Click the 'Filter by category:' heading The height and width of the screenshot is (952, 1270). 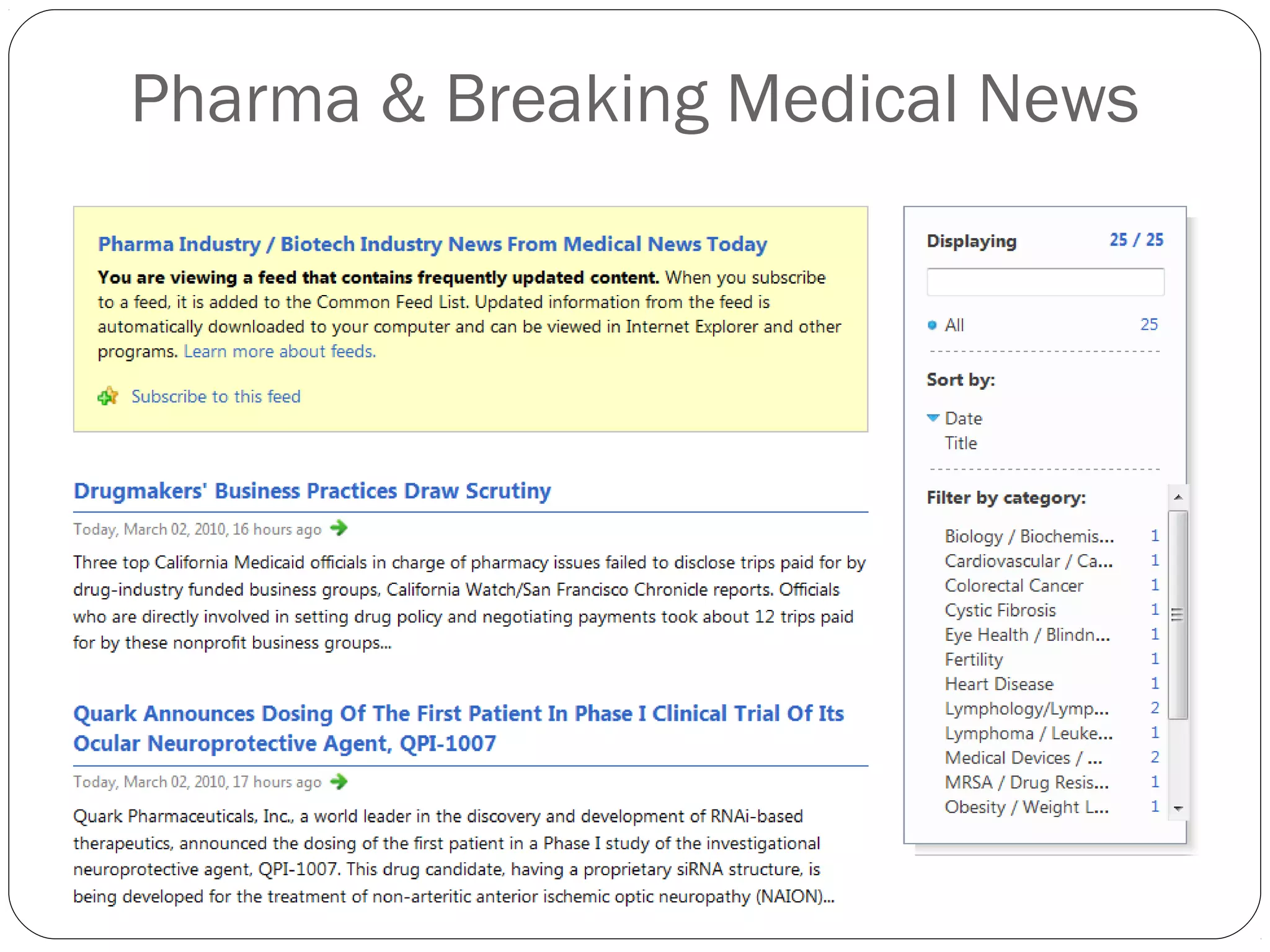[1006, 498]
